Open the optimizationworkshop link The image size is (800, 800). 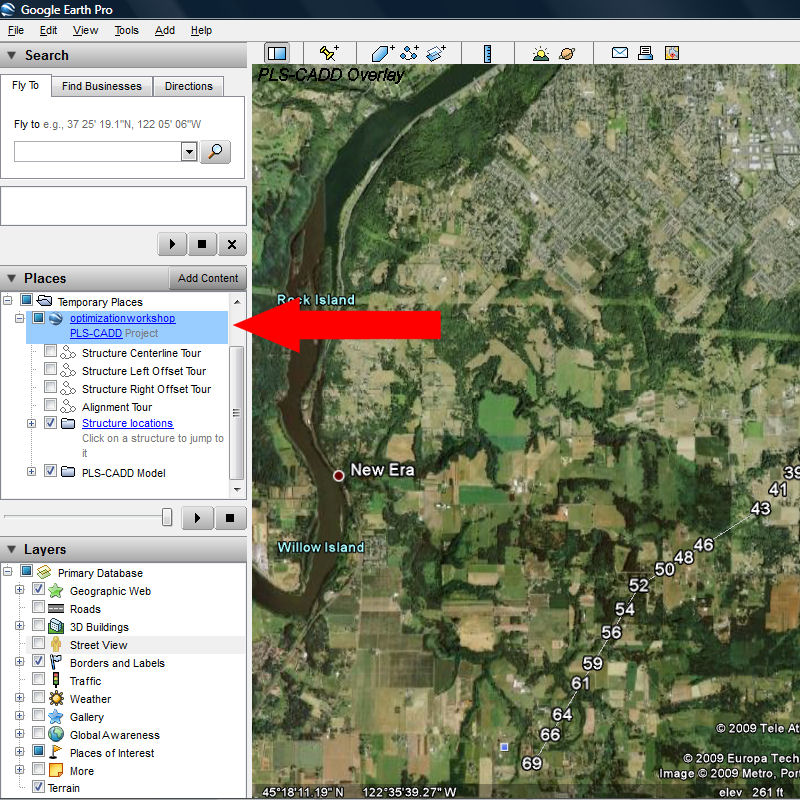pyautogui.click(x=122, y=318)
